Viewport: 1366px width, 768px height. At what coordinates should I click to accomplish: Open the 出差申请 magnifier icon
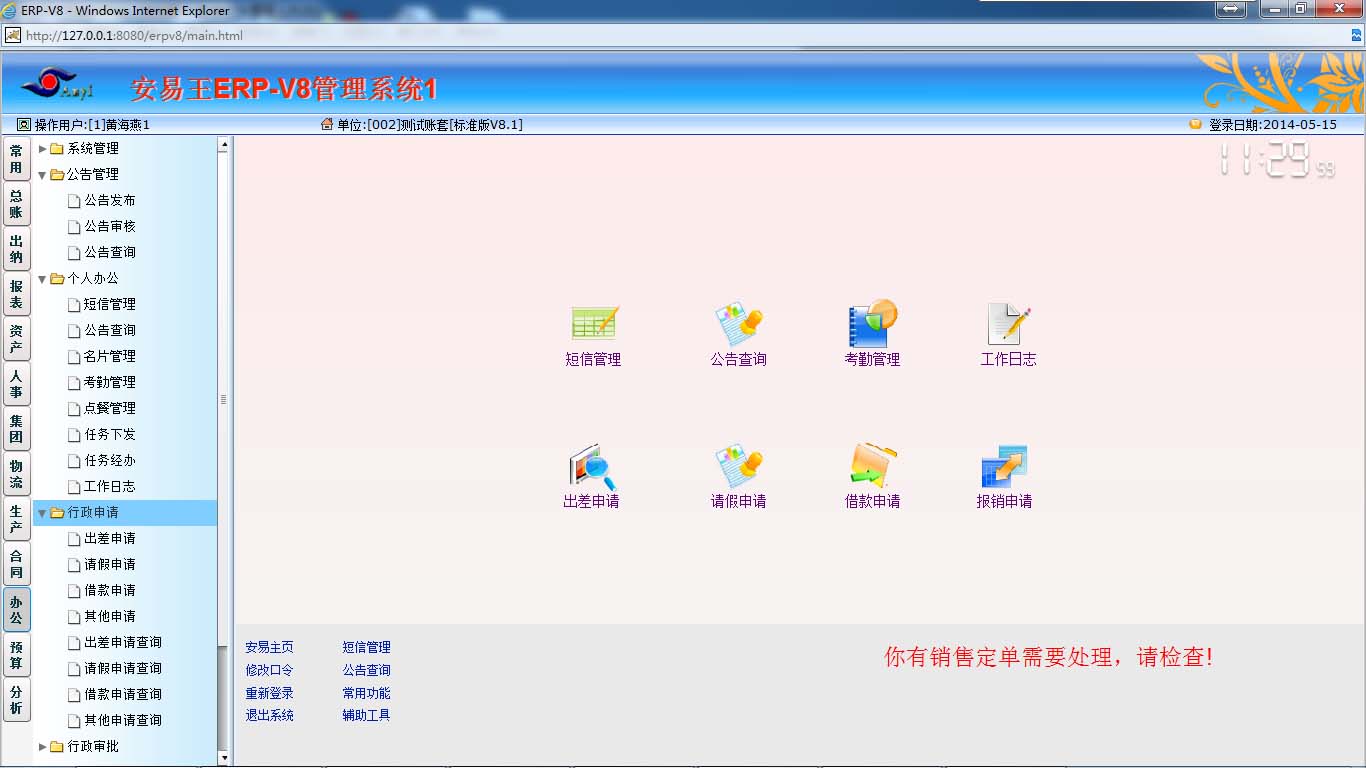click(x=592, y=466)
